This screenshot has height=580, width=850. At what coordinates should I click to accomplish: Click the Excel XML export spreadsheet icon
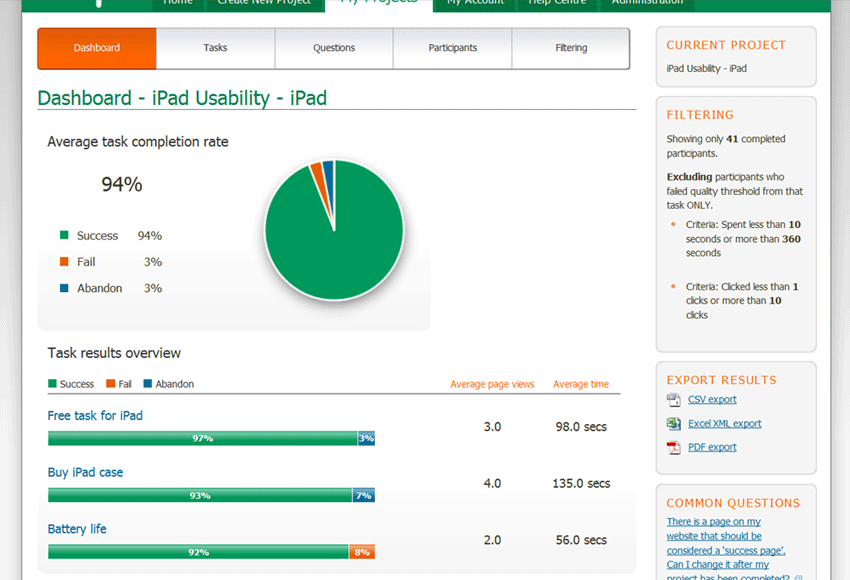click(673, 423)
